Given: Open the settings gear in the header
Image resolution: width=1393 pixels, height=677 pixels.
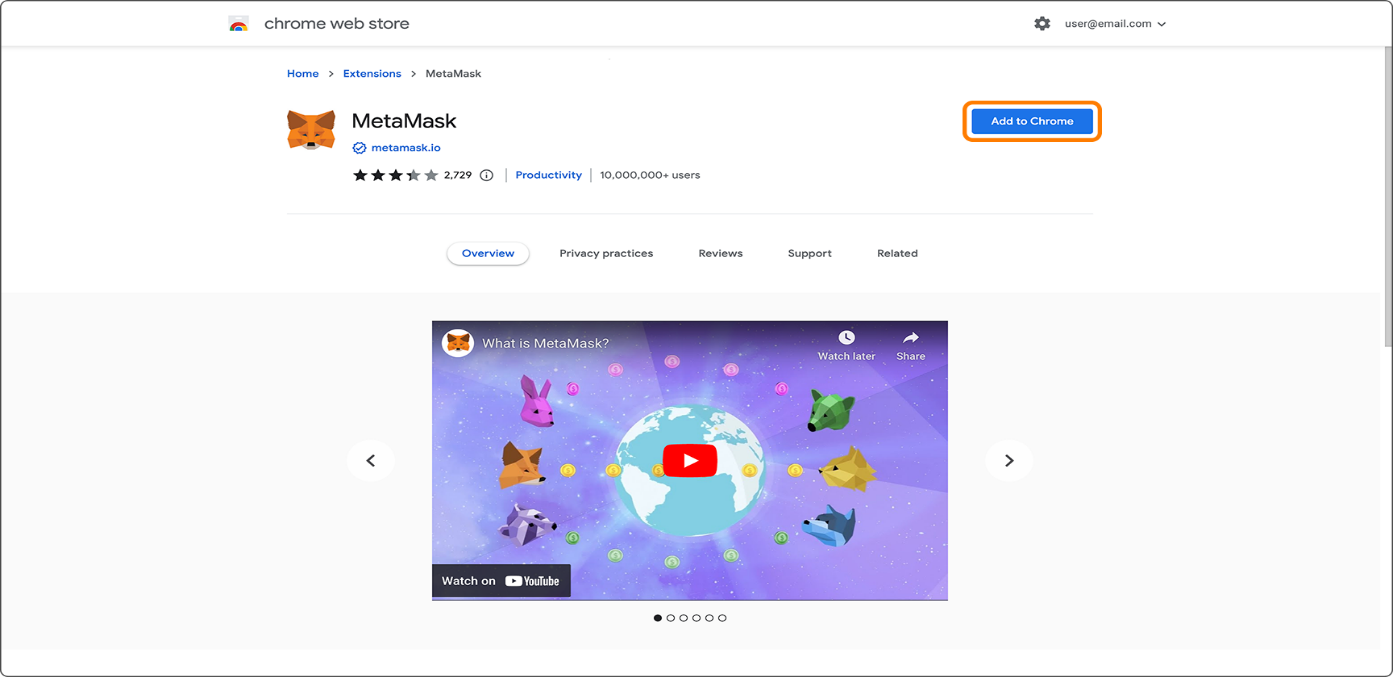Looking at the screenshot, I should pos(1042,24).
